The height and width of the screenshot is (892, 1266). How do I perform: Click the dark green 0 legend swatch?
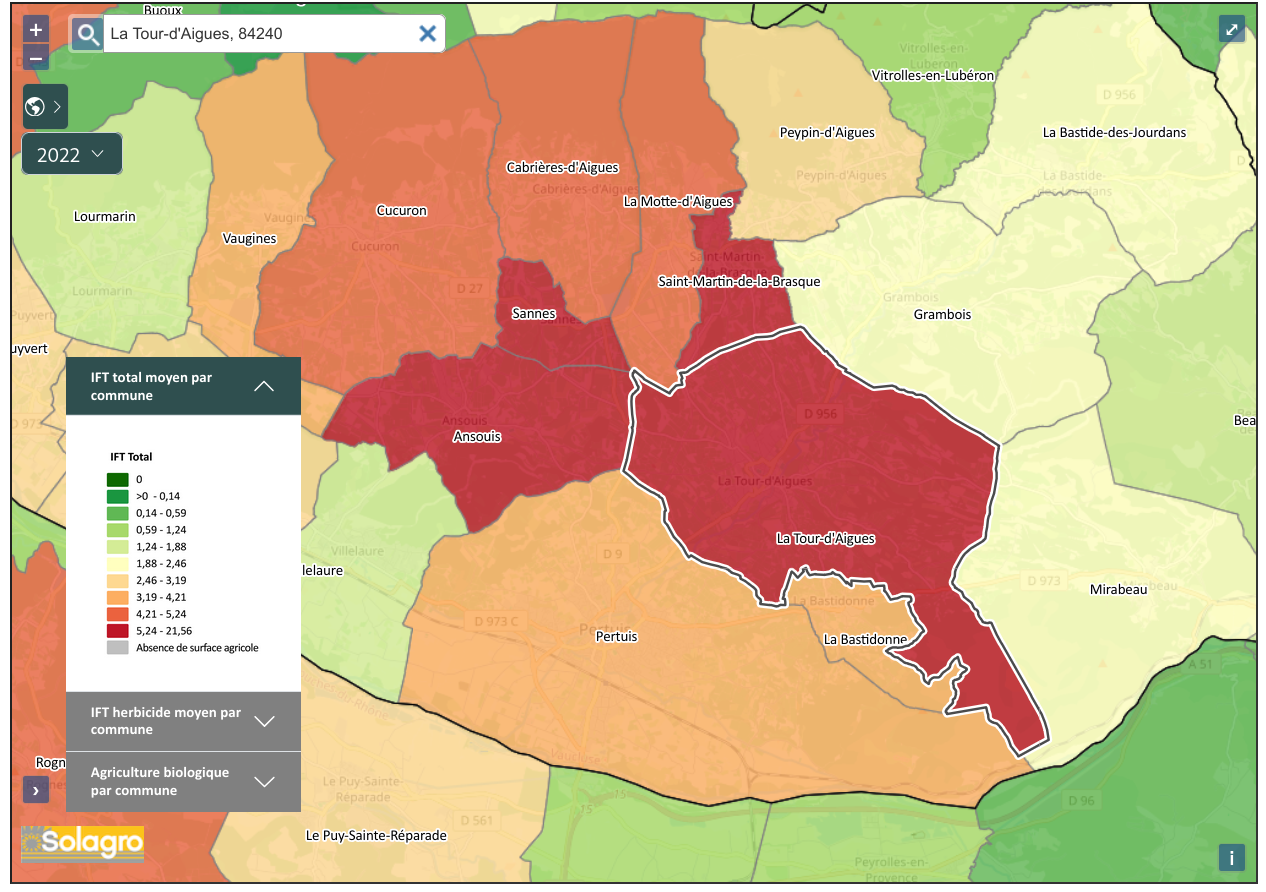(x=118, y=479)
